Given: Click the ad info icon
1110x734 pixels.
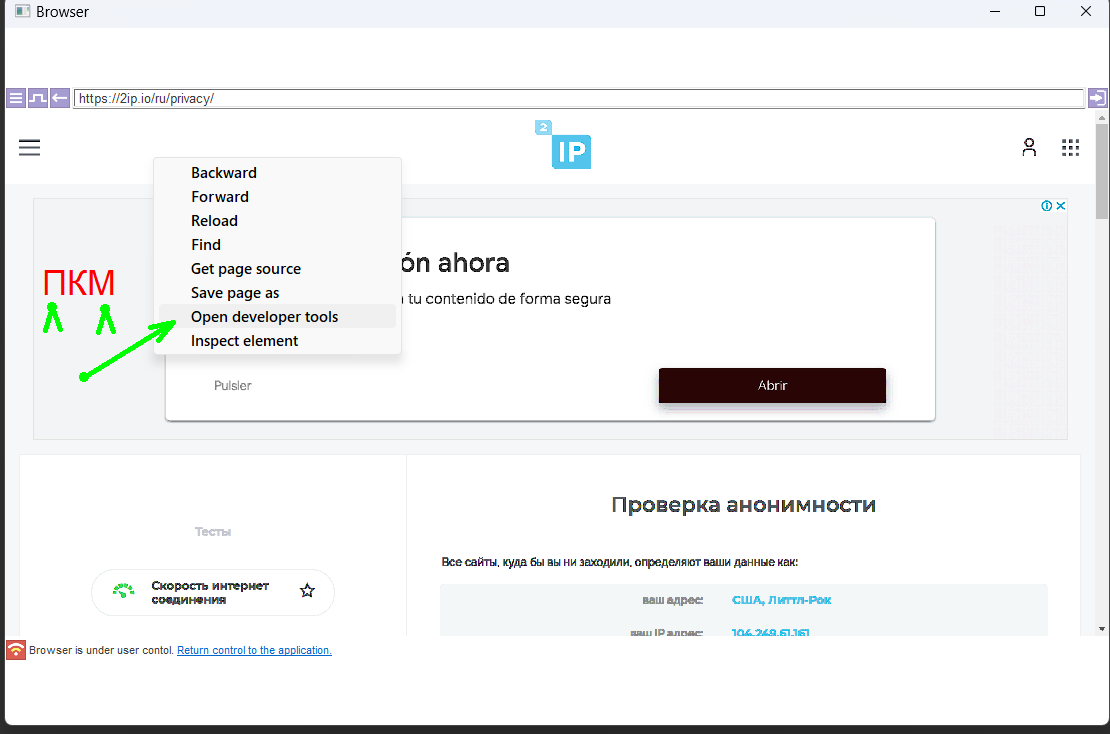Looking at the screenshot, I should (x=1046, y=206).
